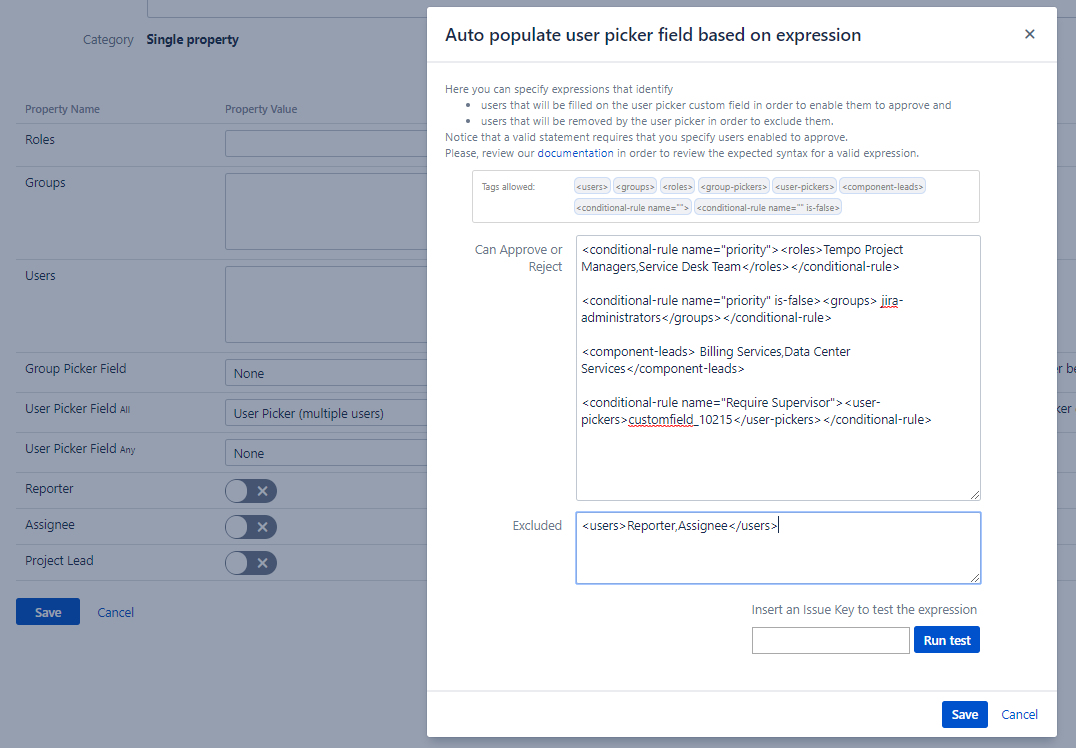Save the expression in the dialog
Image resolution: width=1076 pixels, height=748 pixels.
(964, 714)
